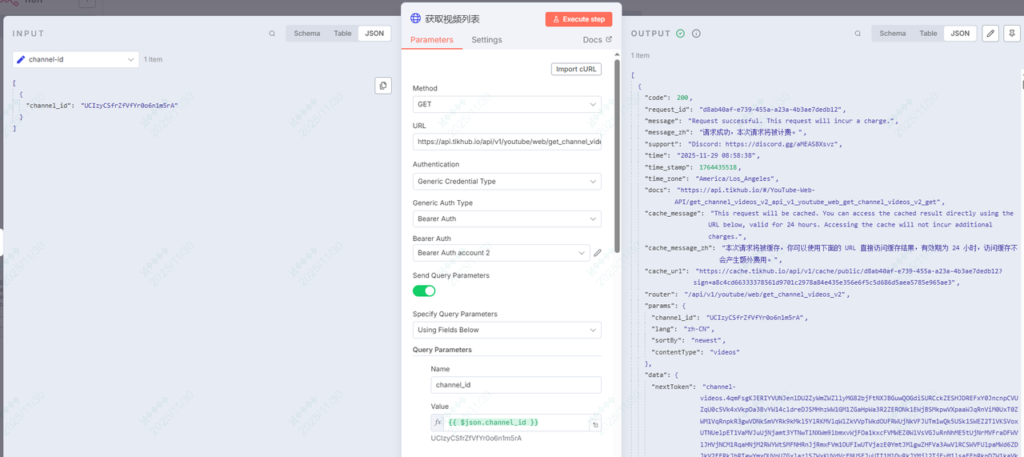The image size is (1024, 457).
Task: Click the fx expression icon in the Value field
Action: 423,423
